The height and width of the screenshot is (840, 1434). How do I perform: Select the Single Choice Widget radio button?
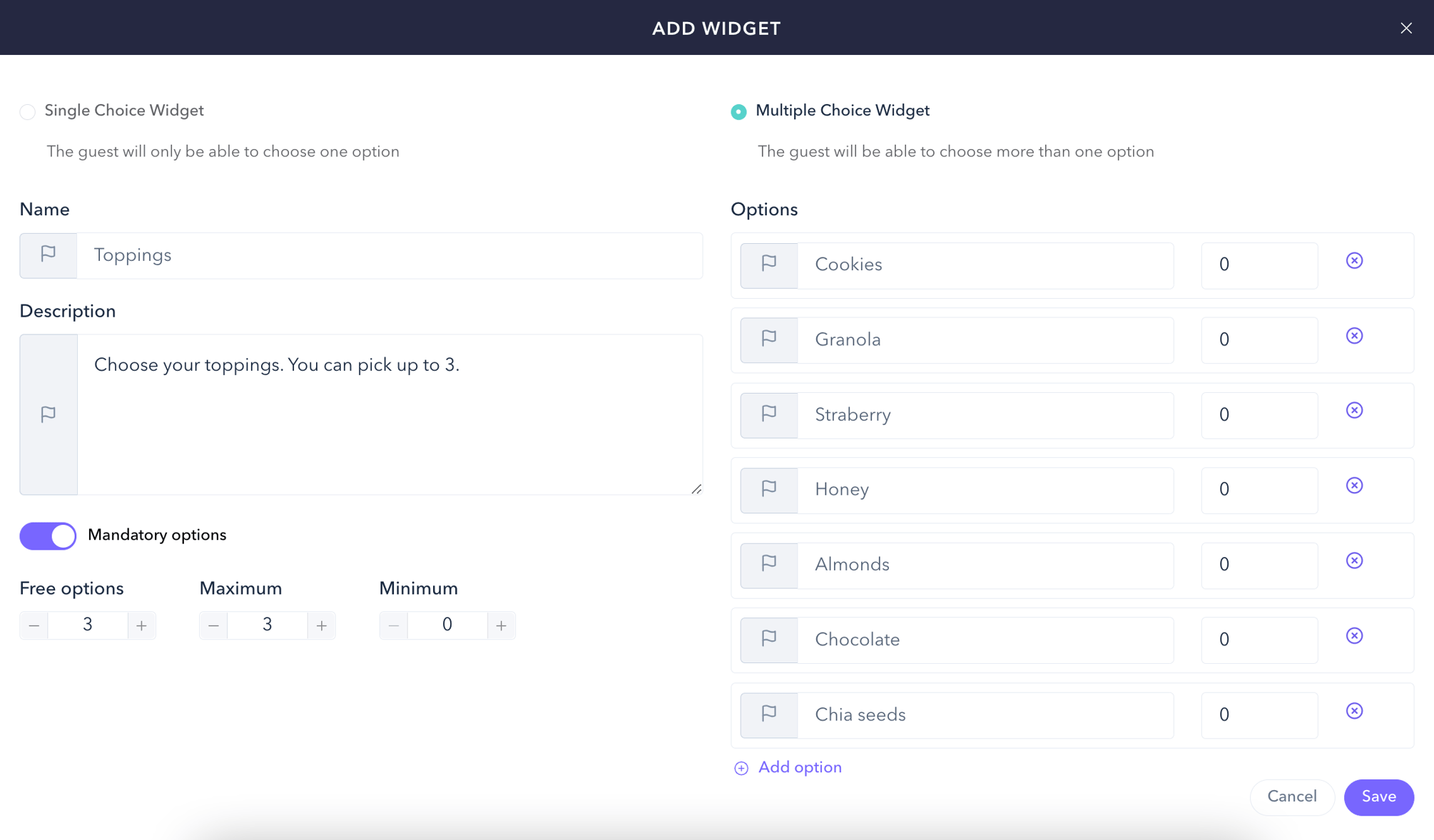(27, 111)
